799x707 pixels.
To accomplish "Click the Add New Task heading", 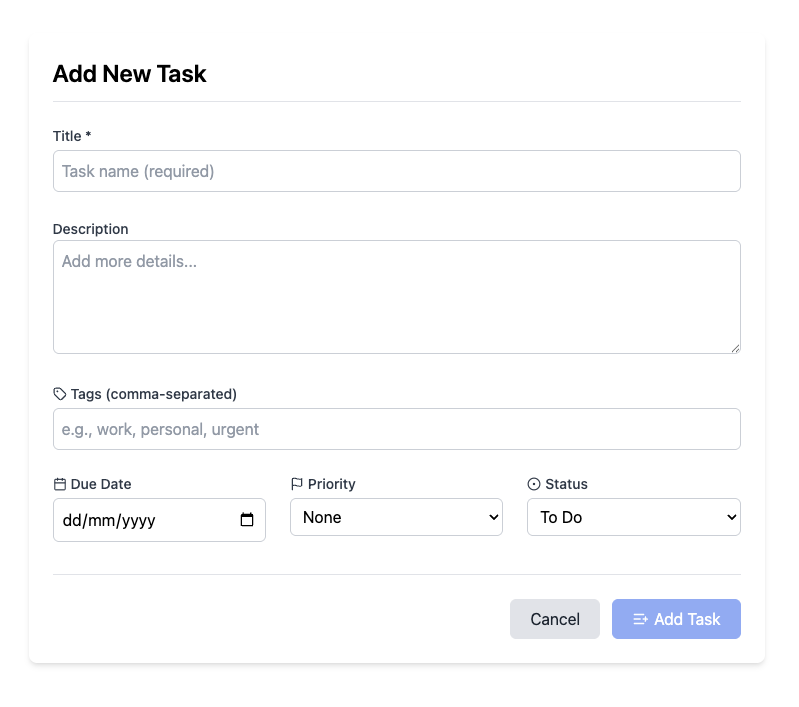I will 129,74.
